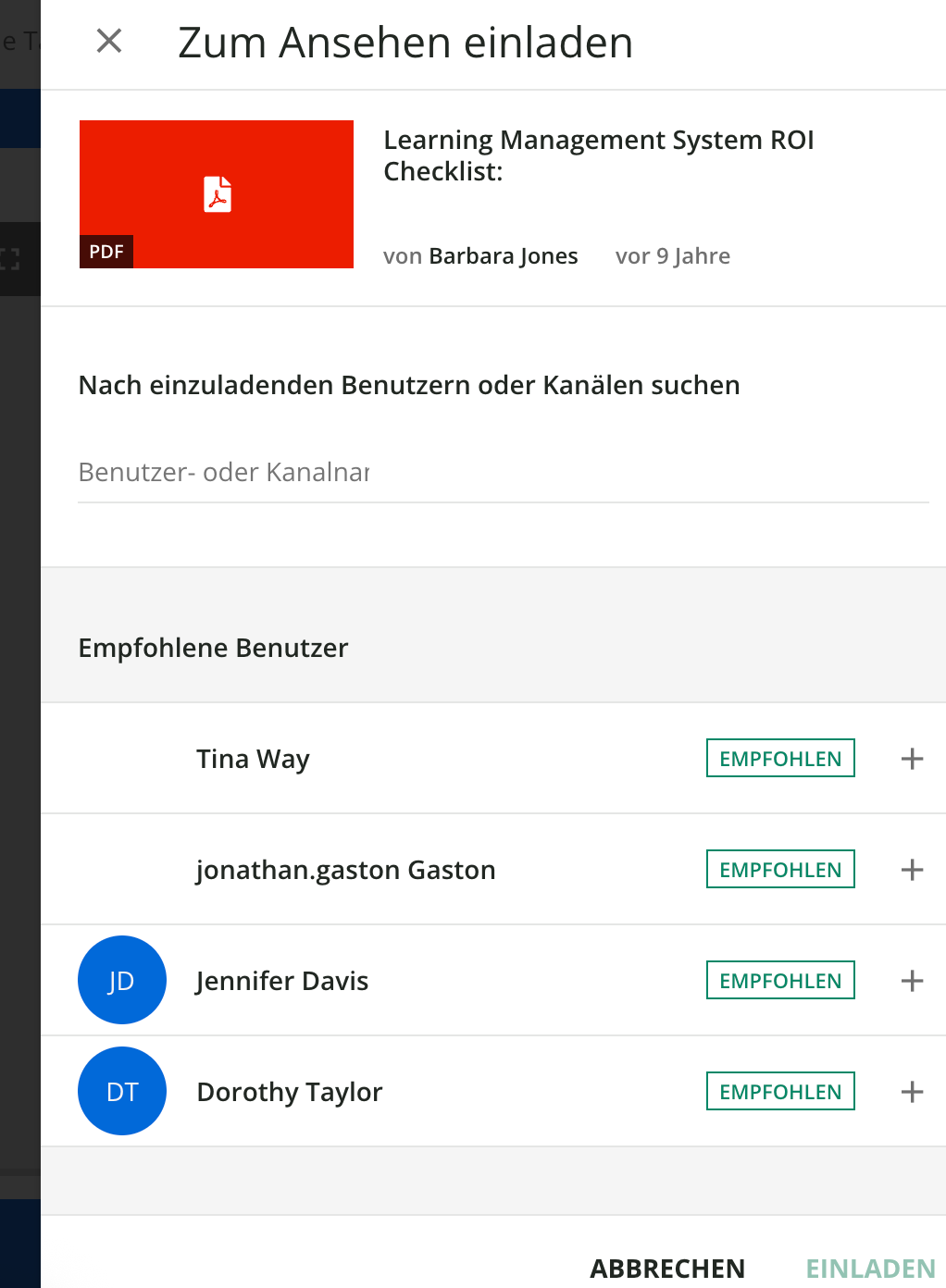Click the PDF label on thumbnail

click(106, 252)
